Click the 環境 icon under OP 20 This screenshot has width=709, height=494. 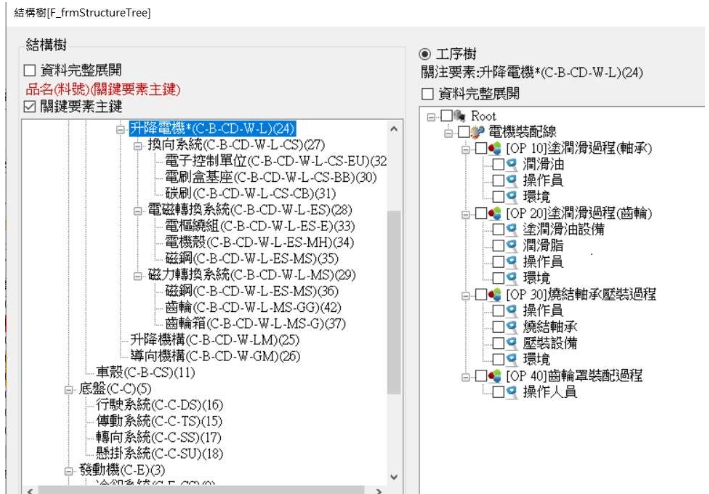(512, 278)
